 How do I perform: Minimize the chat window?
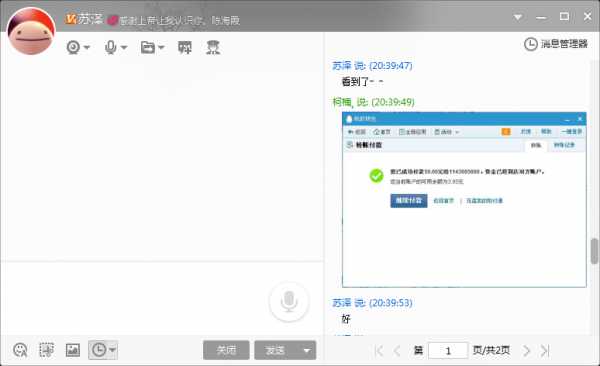(x=541, y=17)
